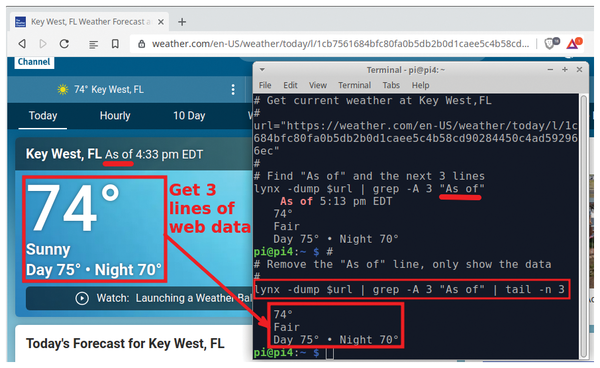
Task: Close the Terminal pi@pi4 window
Action: pos(579,70)
